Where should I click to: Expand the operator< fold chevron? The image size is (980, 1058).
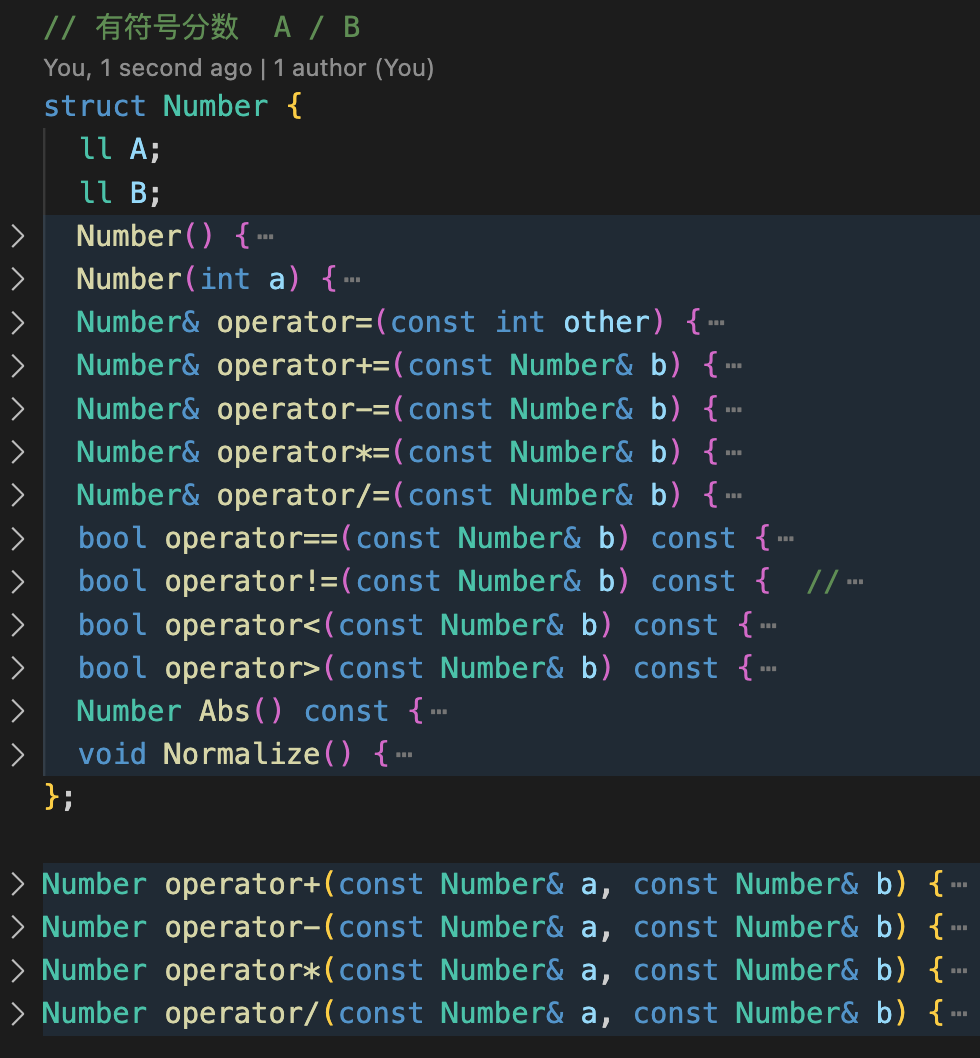(x=17, y=625)
